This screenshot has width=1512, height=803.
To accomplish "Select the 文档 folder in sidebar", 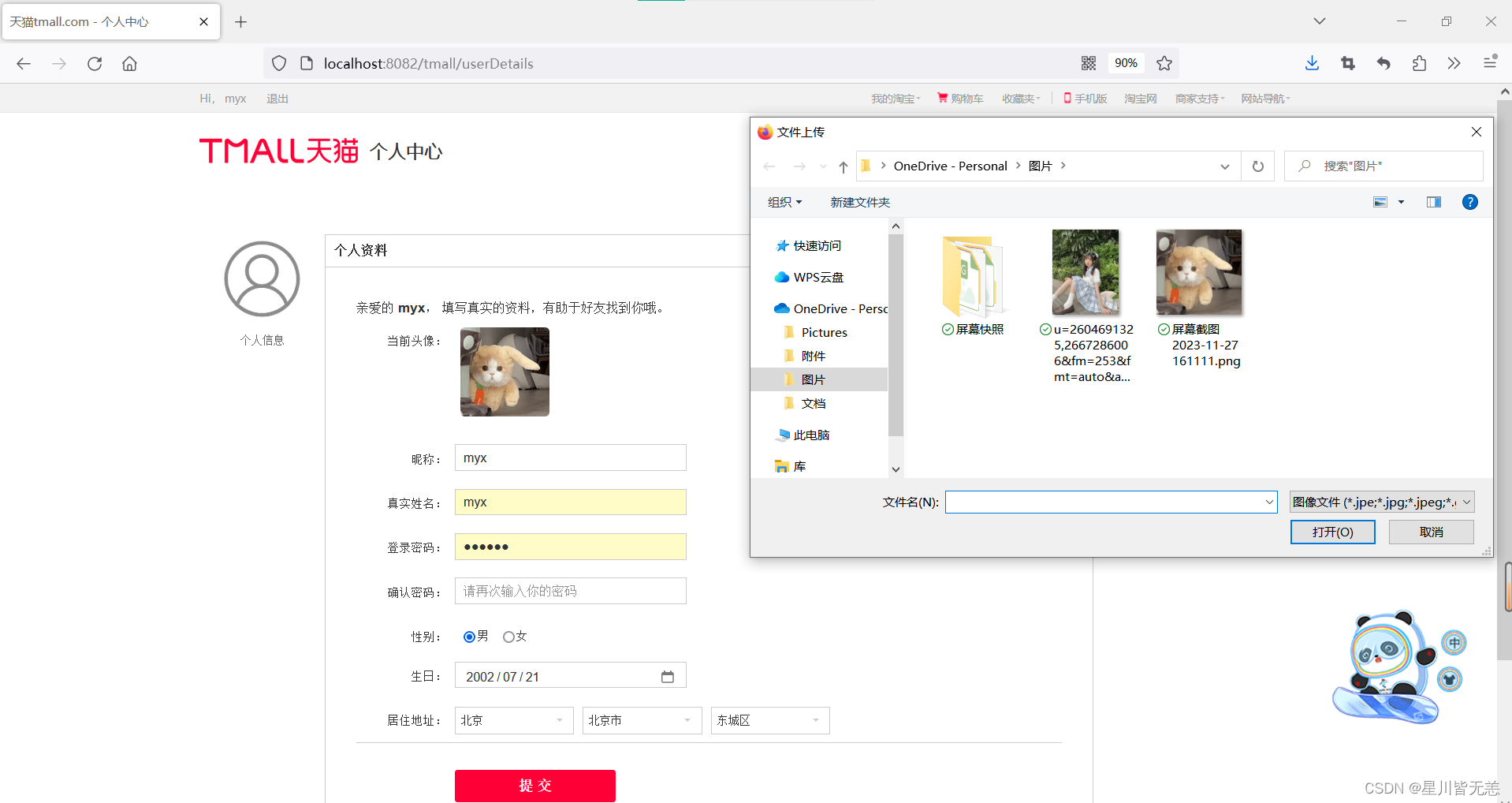I will (806, 403).
